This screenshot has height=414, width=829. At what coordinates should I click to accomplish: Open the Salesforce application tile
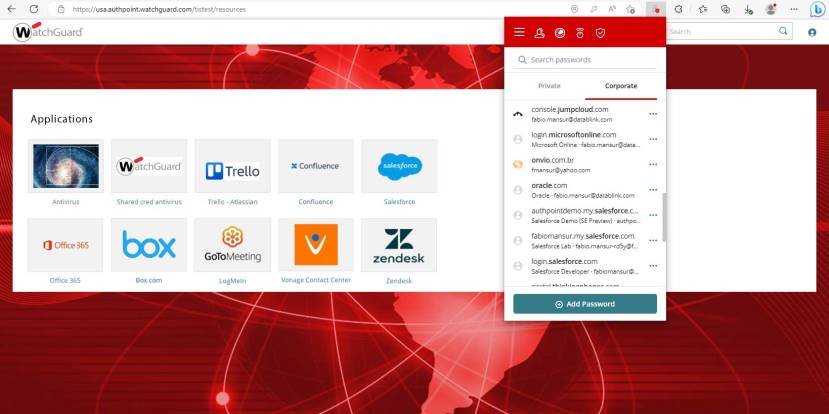pyautogui.click(x=399, y=166)
